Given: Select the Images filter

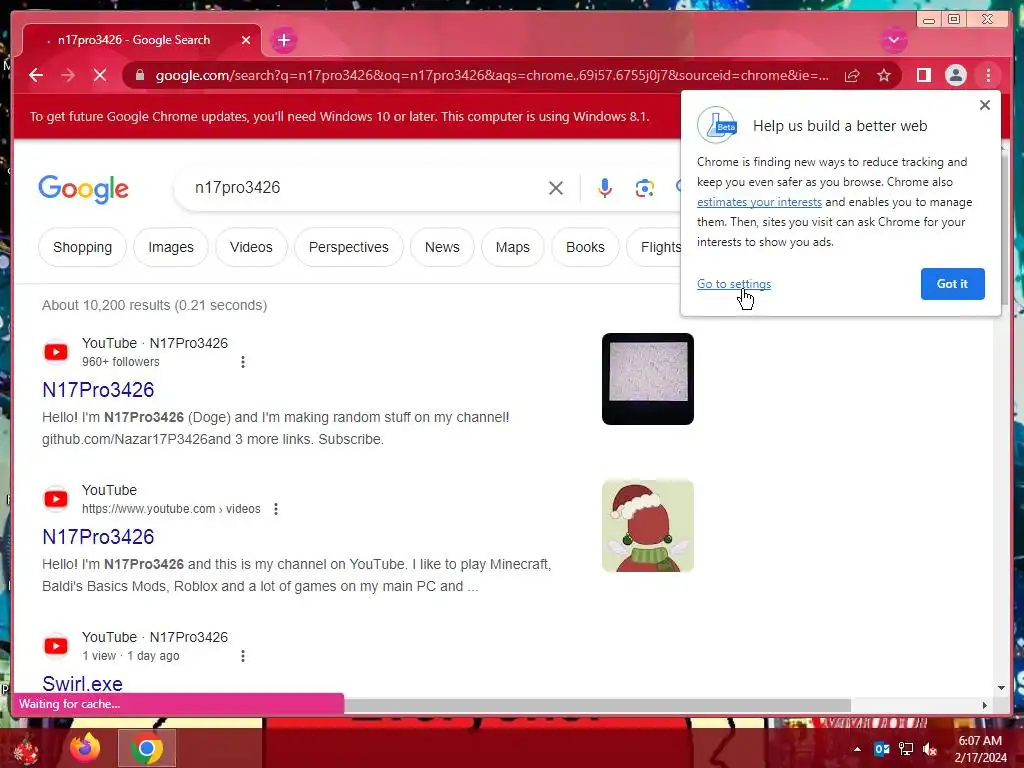Looking at the screenshot, I should click(x=171, y=248).
